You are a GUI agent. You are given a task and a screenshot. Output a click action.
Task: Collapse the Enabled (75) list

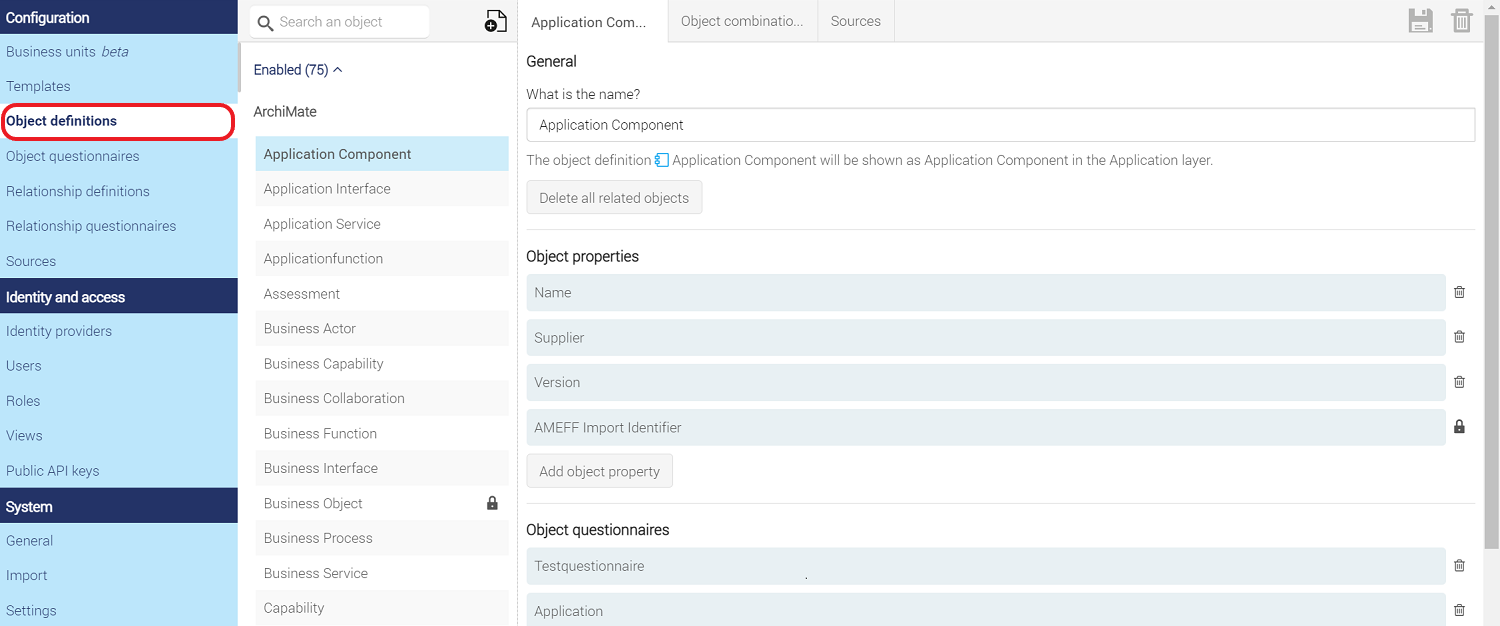pos(298,70)
